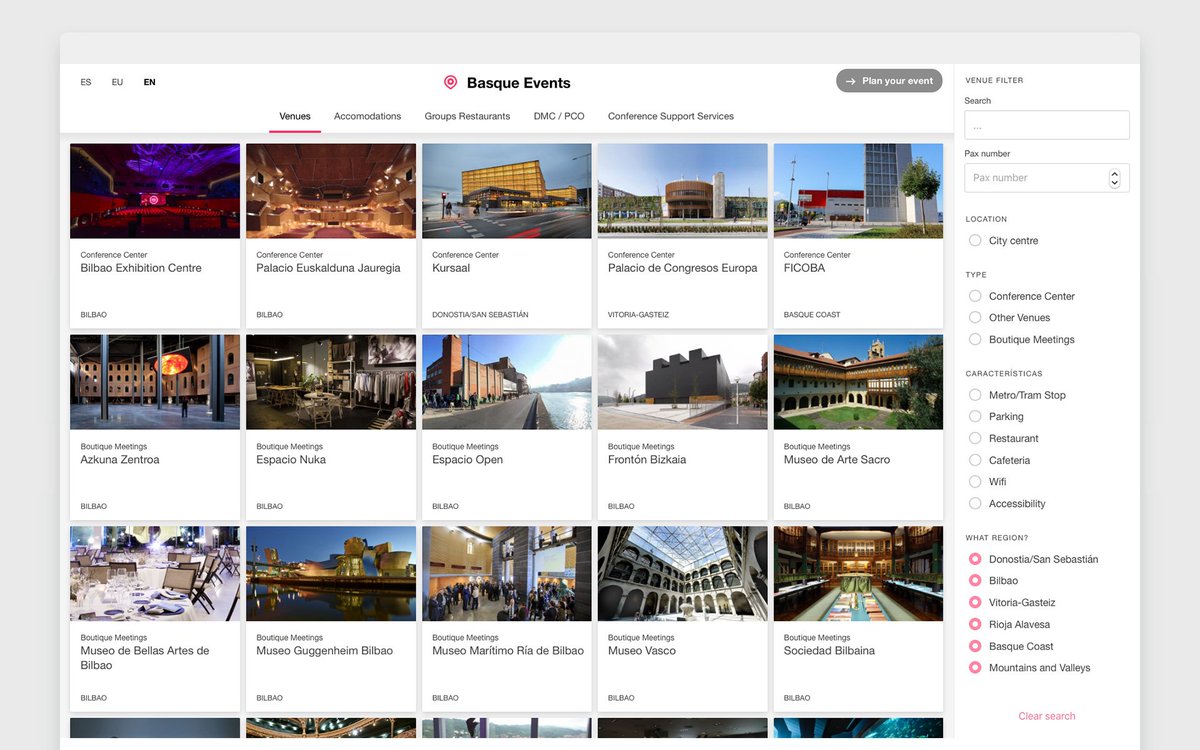Switch language to ES
This screenshot has width=1200, height=750.
[86, 82]
